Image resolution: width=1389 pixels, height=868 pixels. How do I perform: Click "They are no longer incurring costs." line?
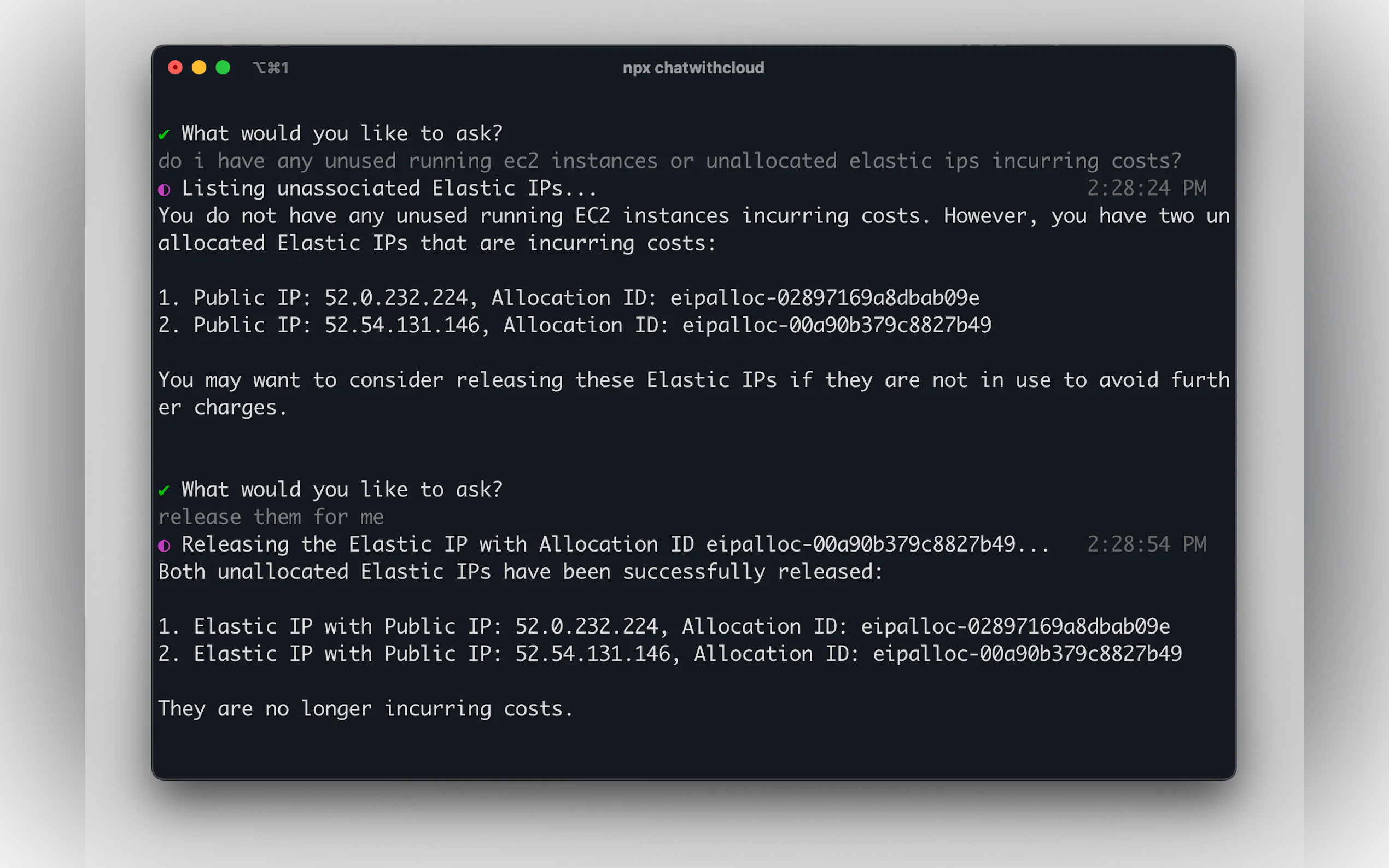(x=365, y=709)
